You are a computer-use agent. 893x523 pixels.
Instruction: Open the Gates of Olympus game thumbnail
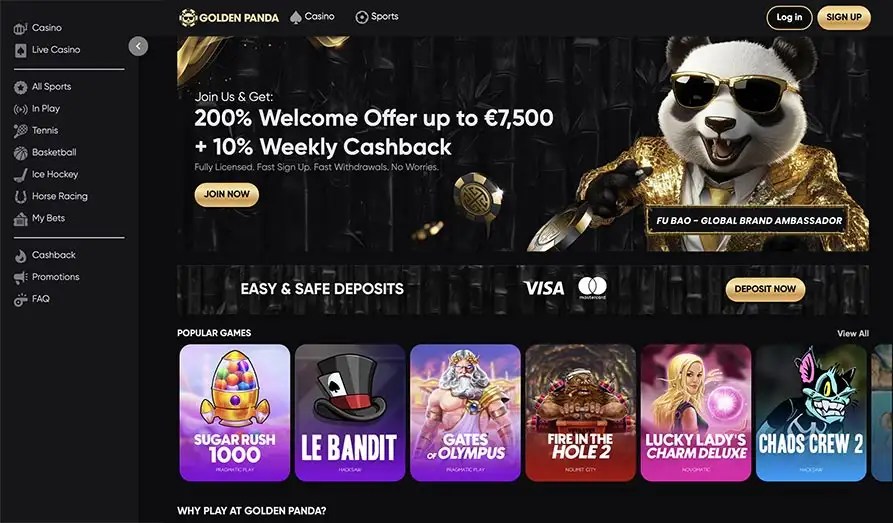pyautogui.click(x=465, y=412)
